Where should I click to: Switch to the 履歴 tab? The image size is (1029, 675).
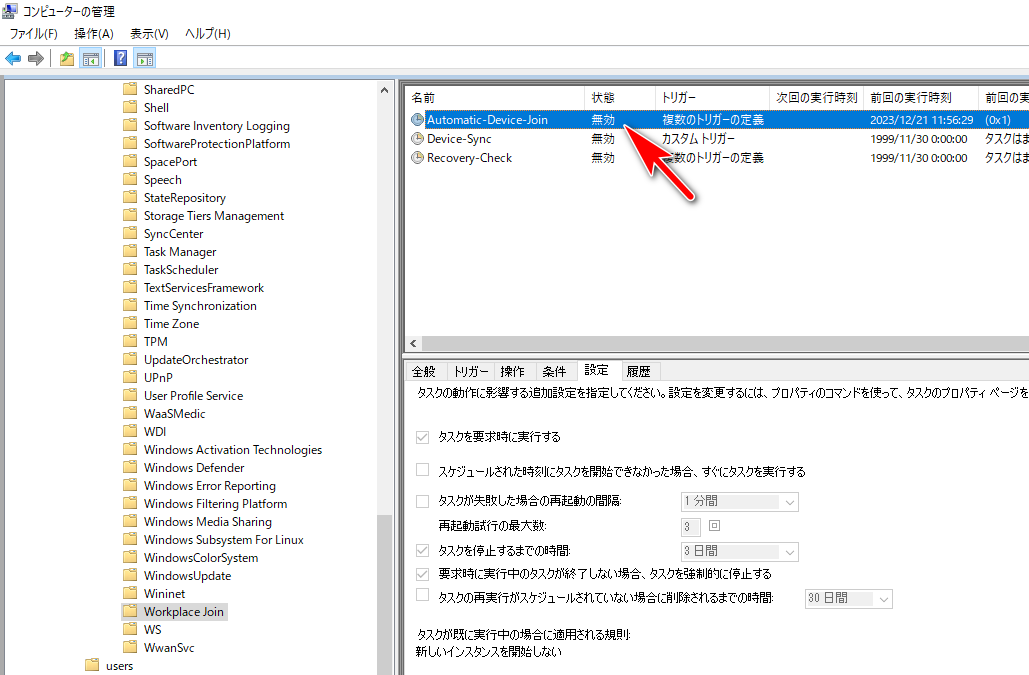click(638, 370)
